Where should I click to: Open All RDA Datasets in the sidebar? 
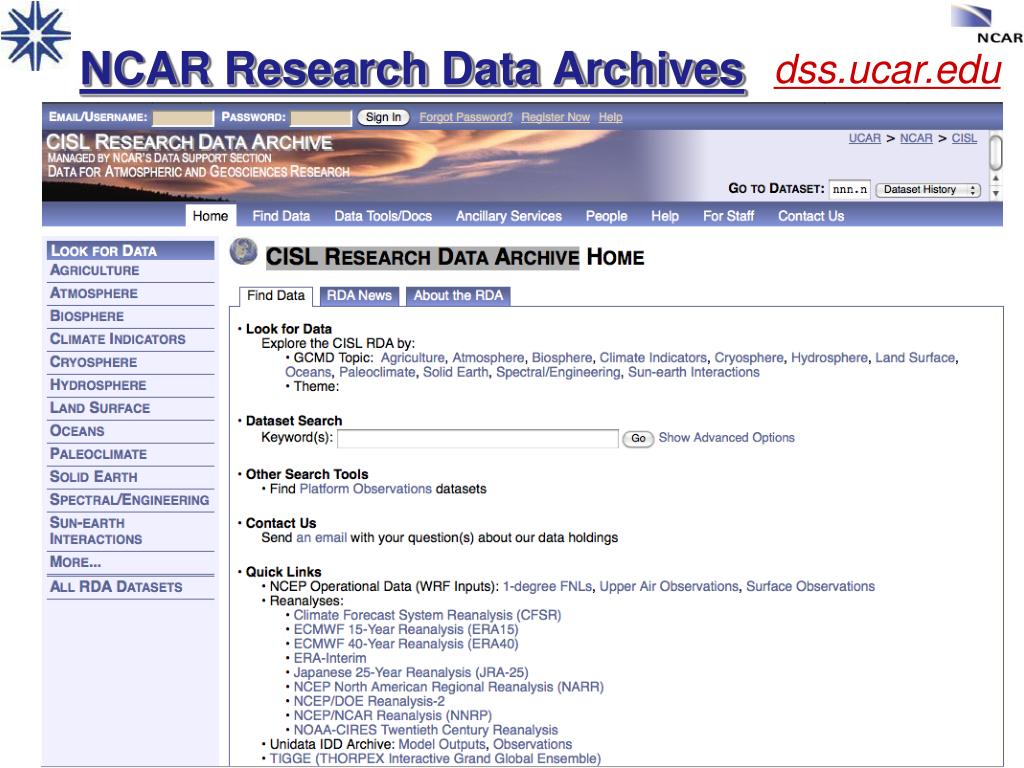click(x=116, y=586)
